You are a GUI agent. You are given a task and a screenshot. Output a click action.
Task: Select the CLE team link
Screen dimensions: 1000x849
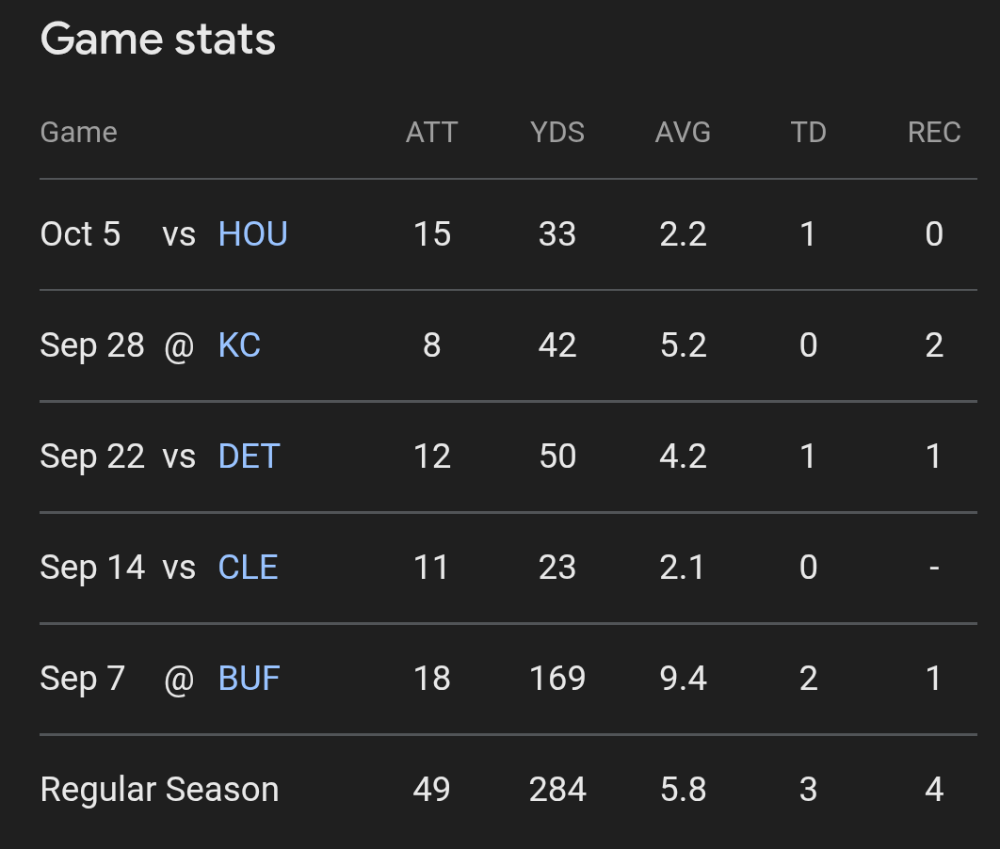pyautogui.click(x=248, y=567)
